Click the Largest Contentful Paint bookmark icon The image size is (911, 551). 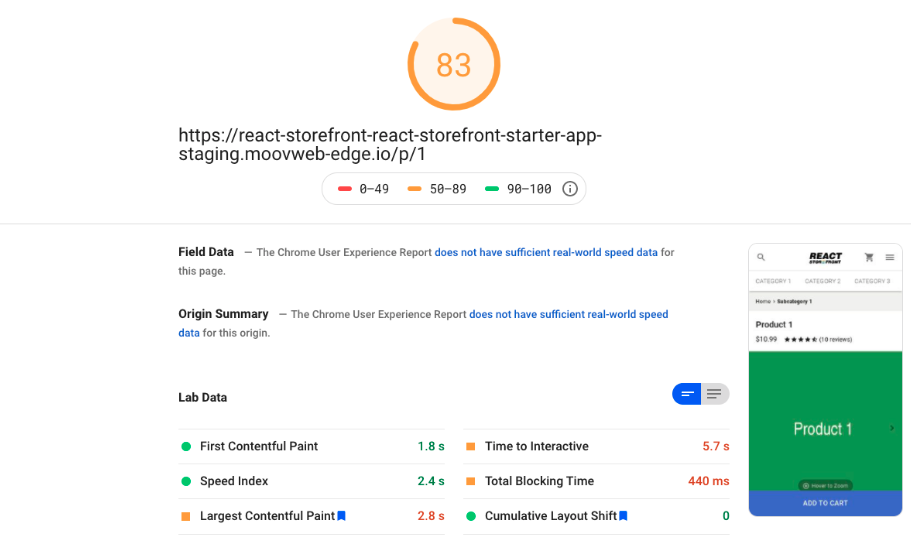point(342,516)
